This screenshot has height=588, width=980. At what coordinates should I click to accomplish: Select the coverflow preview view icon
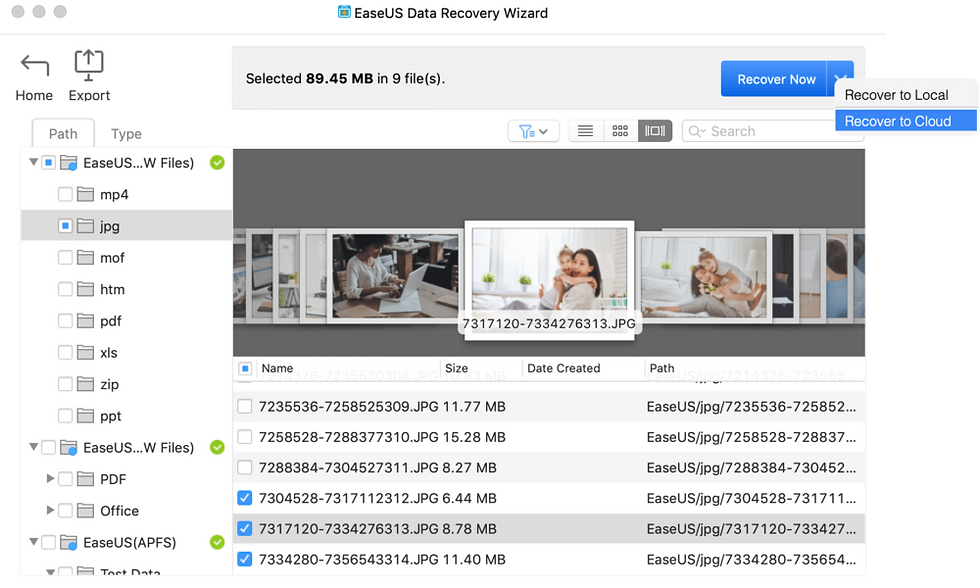[654, 130]
